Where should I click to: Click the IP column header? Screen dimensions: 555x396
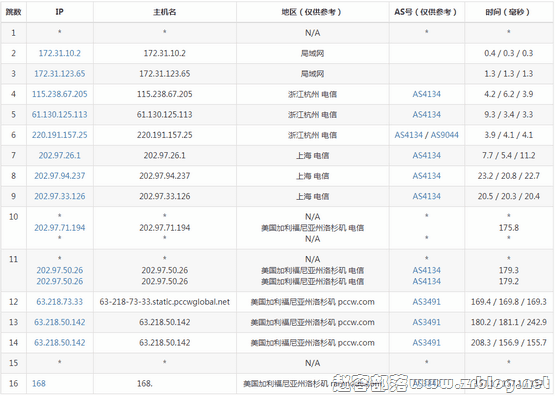tap(59, 12)
